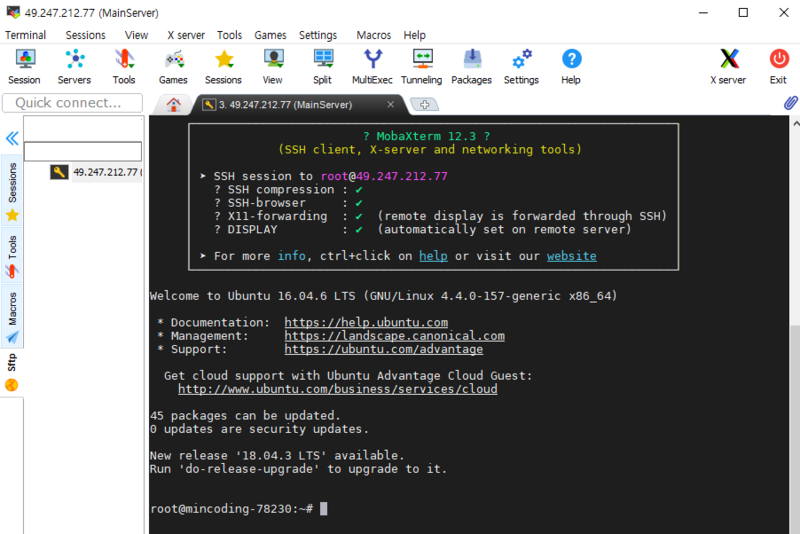The image size is (800, 534).
Task: Launch the Games toolbar icon
Action: coord(173,66)
